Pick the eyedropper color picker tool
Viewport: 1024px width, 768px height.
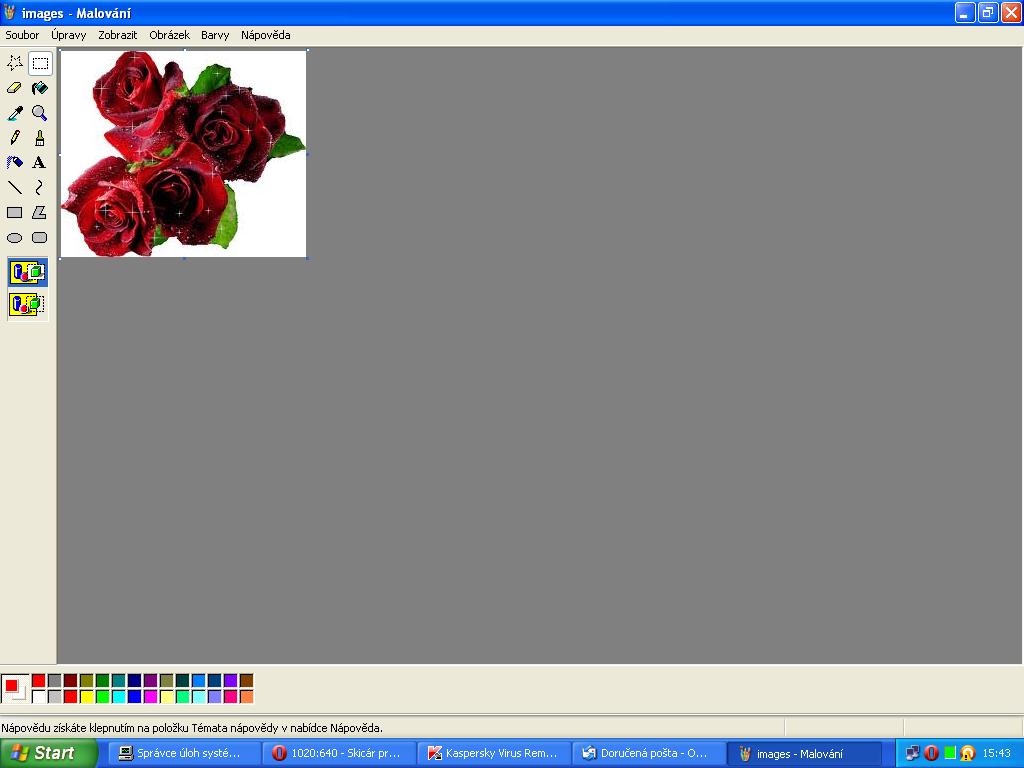pyautogui.click(x=15, y=113)
